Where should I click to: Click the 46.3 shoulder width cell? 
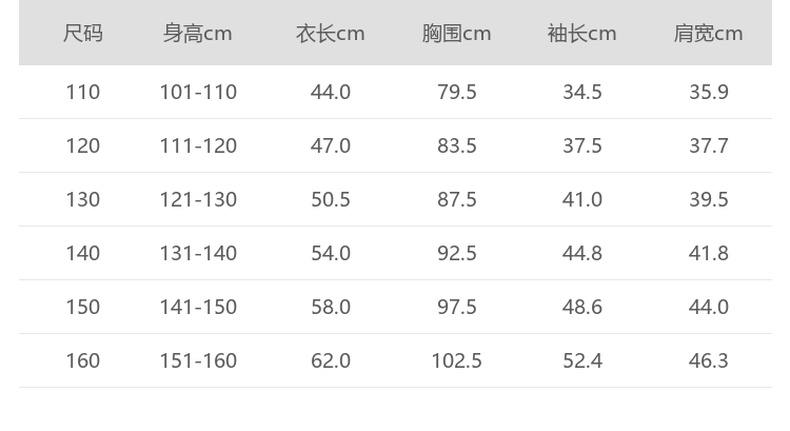pos(708,360)
